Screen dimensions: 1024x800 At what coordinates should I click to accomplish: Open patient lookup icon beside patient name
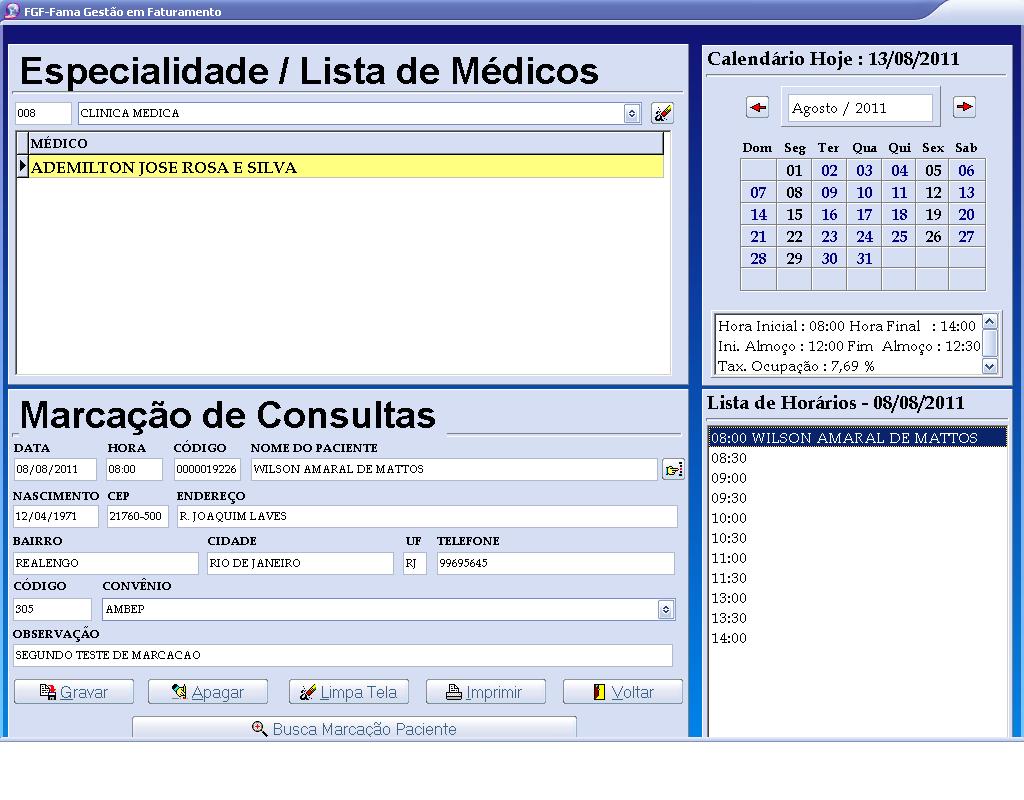[673, 469]
